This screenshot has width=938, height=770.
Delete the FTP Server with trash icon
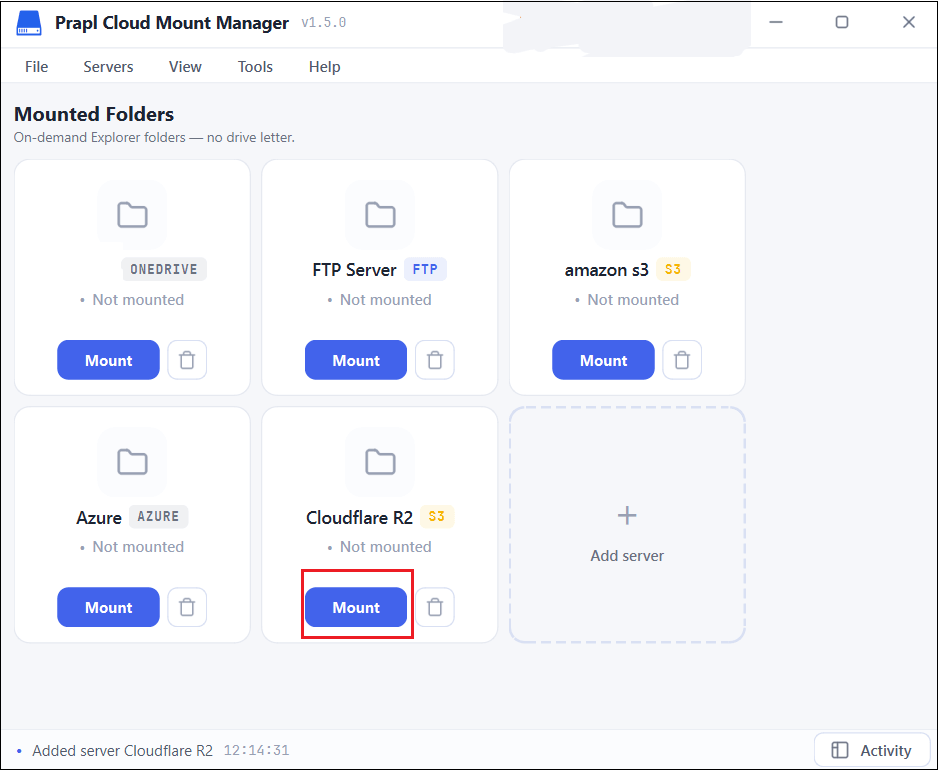click(435, 360)
